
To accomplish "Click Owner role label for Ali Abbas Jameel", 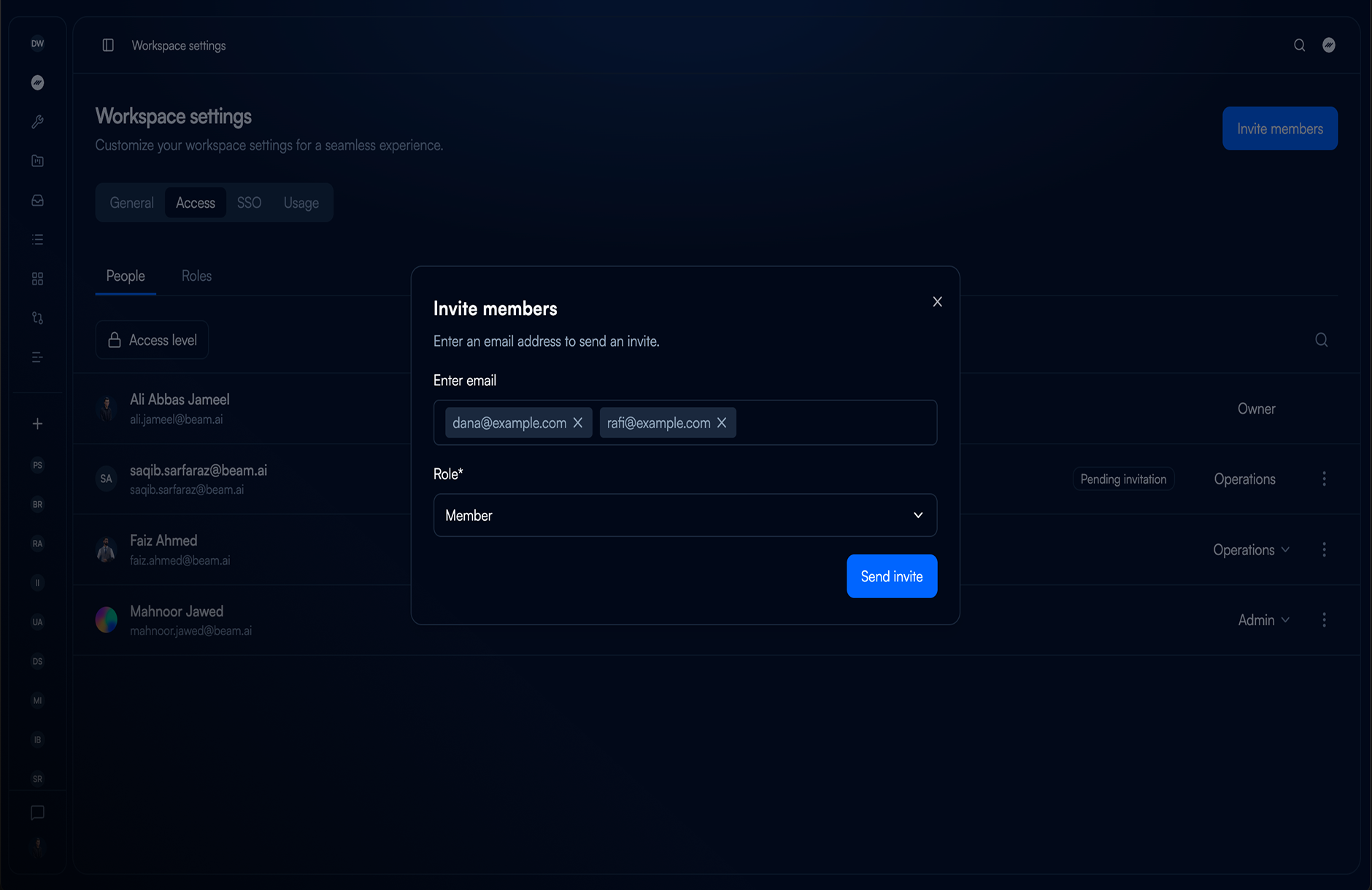I will click(1256, 409).
